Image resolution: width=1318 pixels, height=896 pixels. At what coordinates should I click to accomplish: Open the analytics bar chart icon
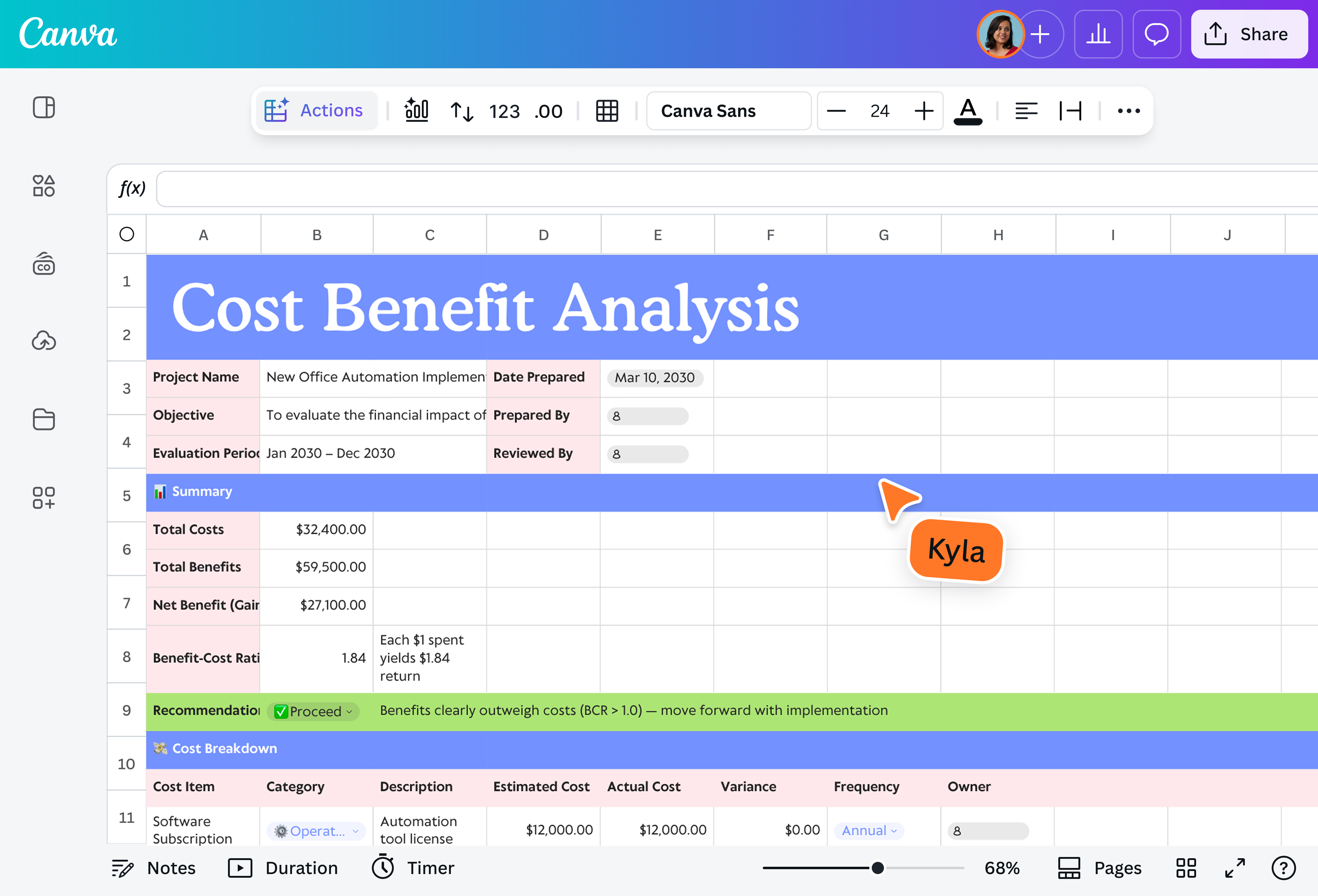point(1099,34)
